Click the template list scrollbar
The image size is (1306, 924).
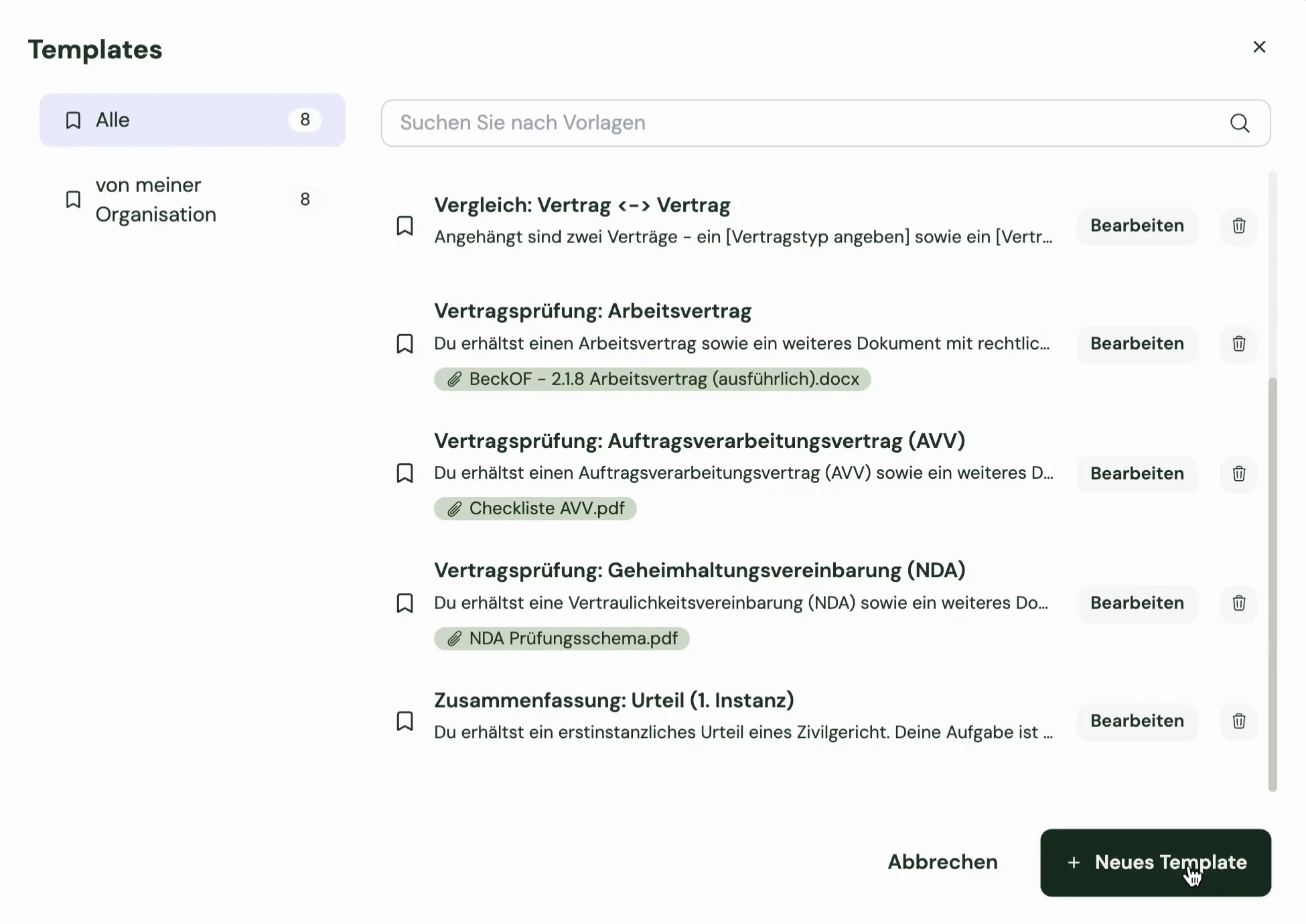pos(1273,583)
